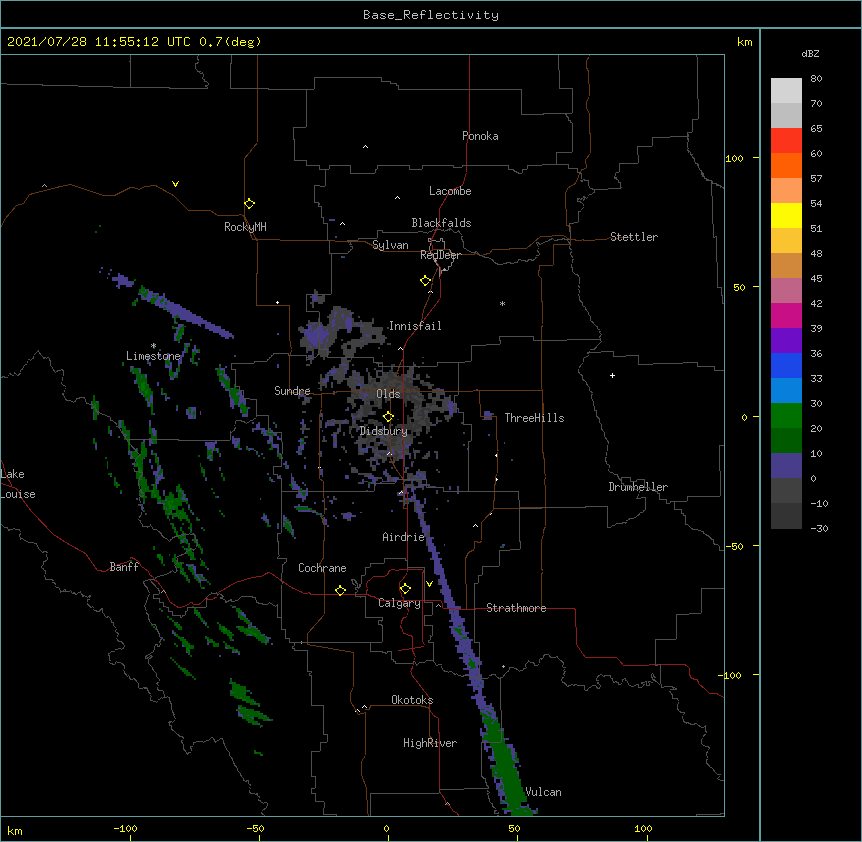
Task: Click the Lacombe city label
Action: [450, 191]
